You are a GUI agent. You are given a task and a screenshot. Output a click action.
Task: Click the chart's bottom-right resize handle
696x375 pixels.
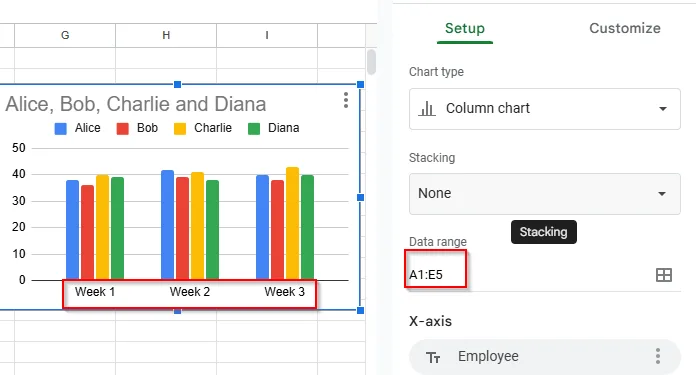(x=360, y=310)
